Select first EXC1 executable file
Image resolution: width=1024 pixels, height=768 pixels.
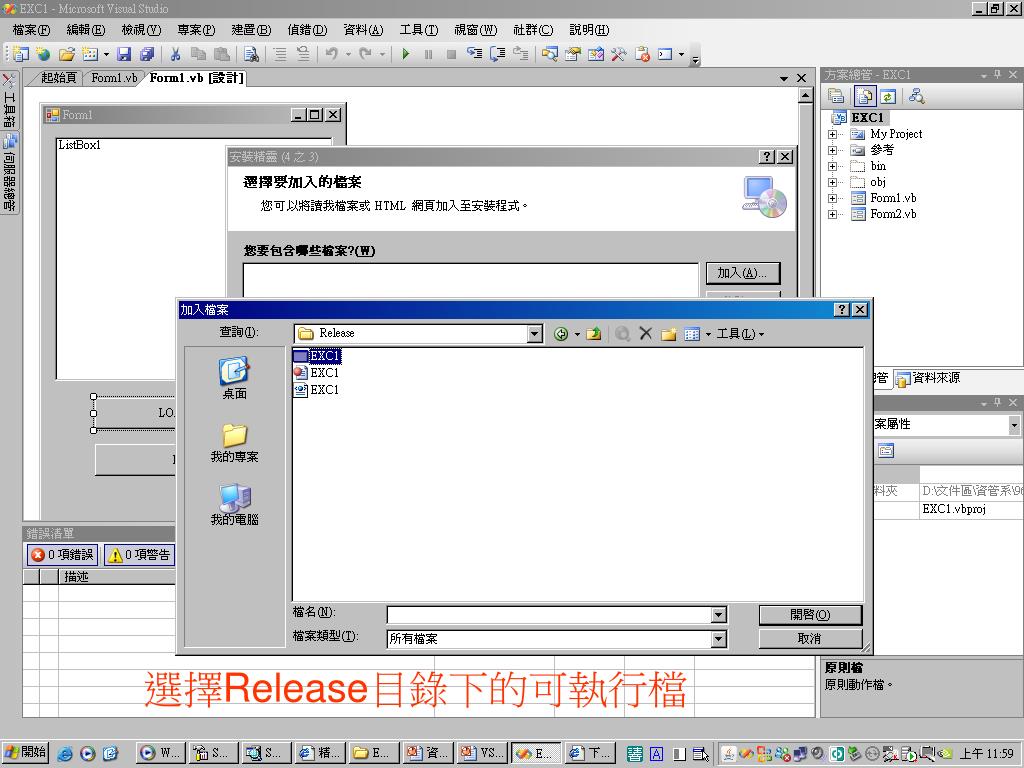click(x=317, y=356)
